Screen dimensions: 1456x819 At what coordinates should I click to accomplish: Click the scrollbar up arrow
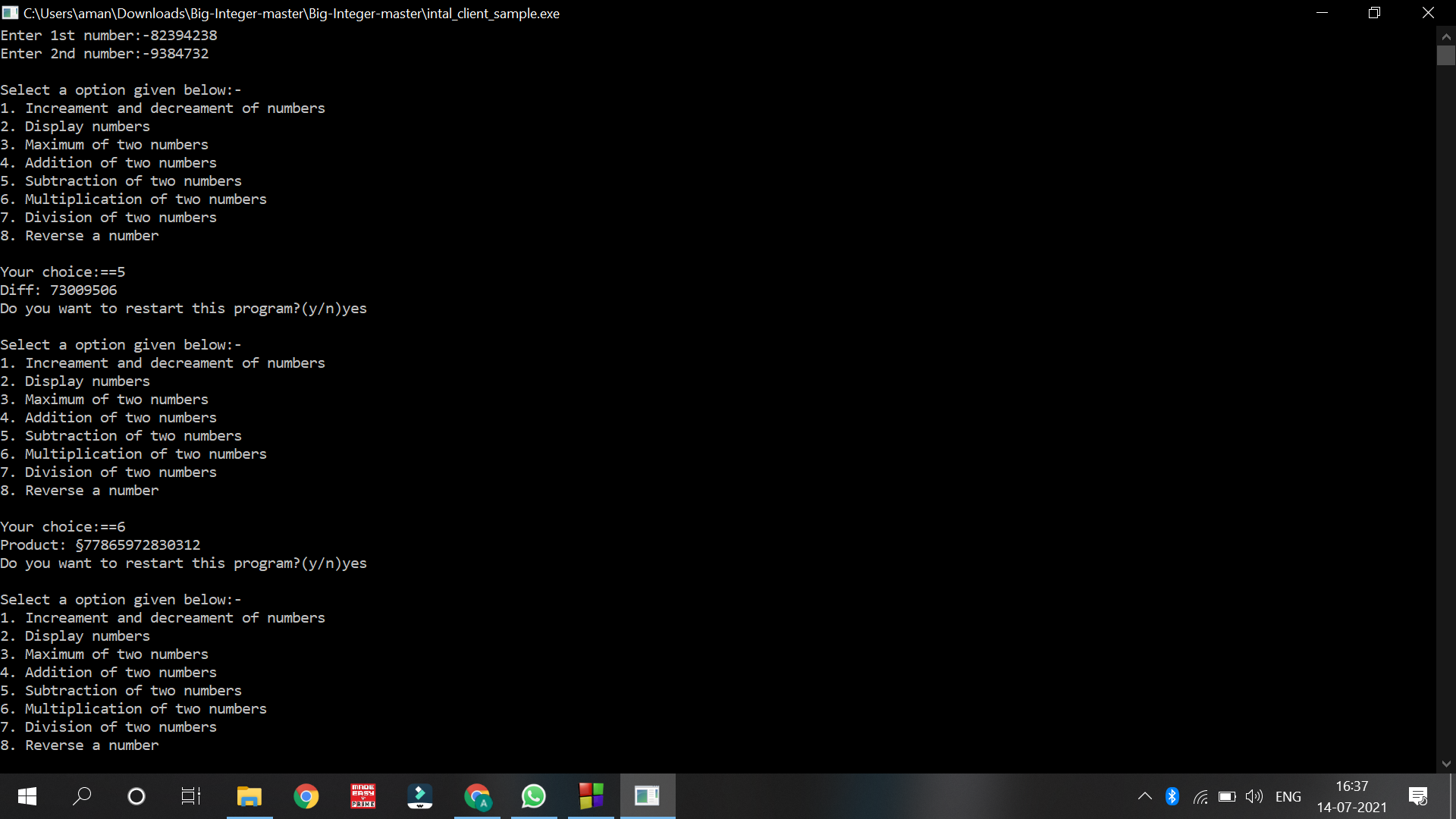click(1445, 36)
